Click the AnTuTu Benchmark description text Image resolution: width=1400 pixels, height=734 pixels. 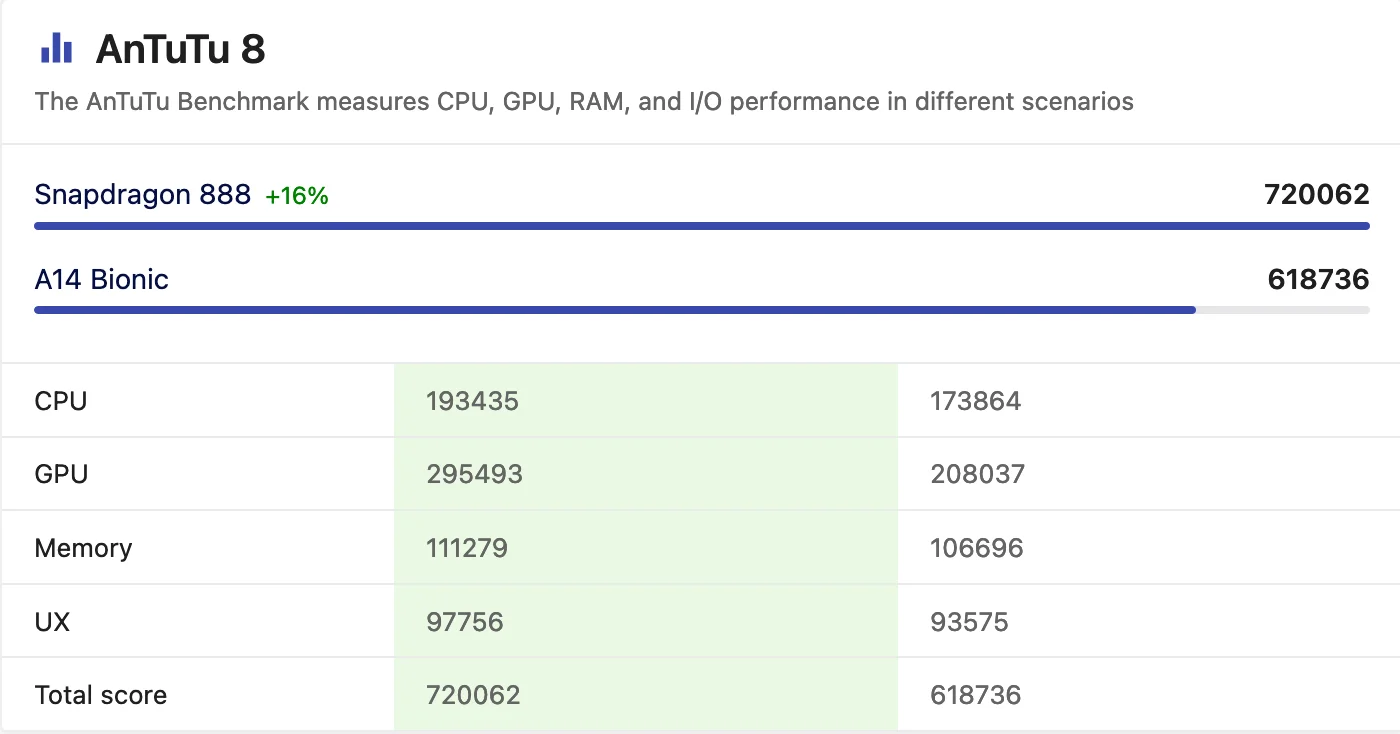(584, 101)
